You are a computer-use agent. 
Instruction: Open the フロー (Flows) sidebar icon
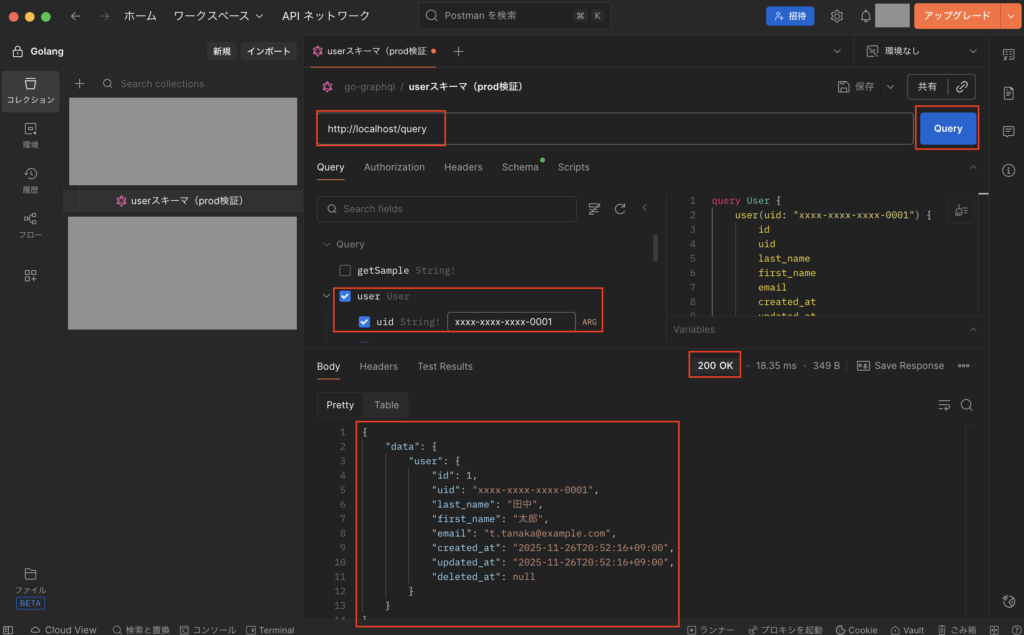(x=30, y=224)
